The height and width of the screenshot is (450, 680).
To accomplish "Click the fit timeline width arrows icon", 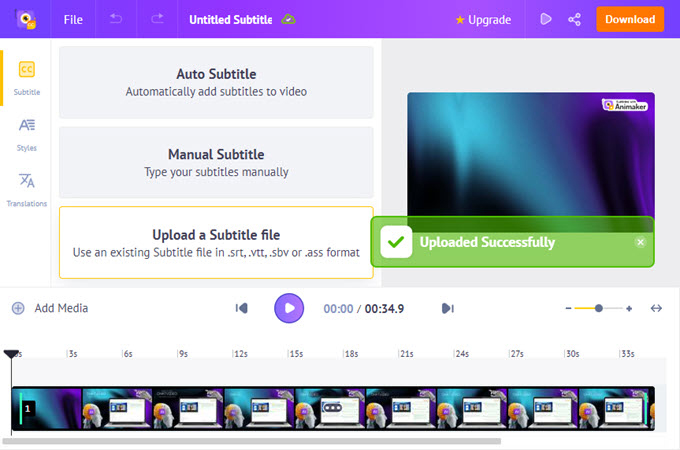I will tap(656, 308).
